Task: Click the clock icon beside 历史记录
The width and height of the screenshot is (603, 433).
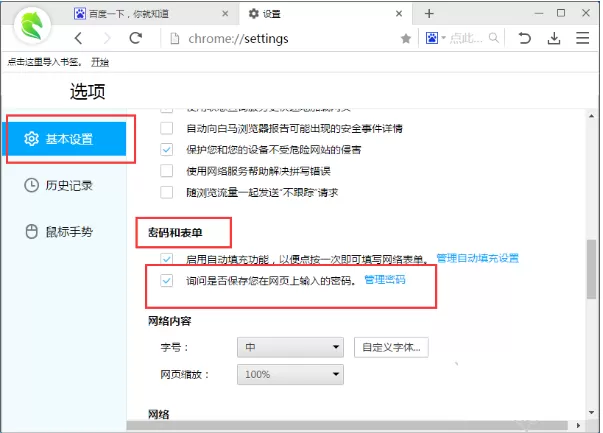Action: [x=31, y=185]
